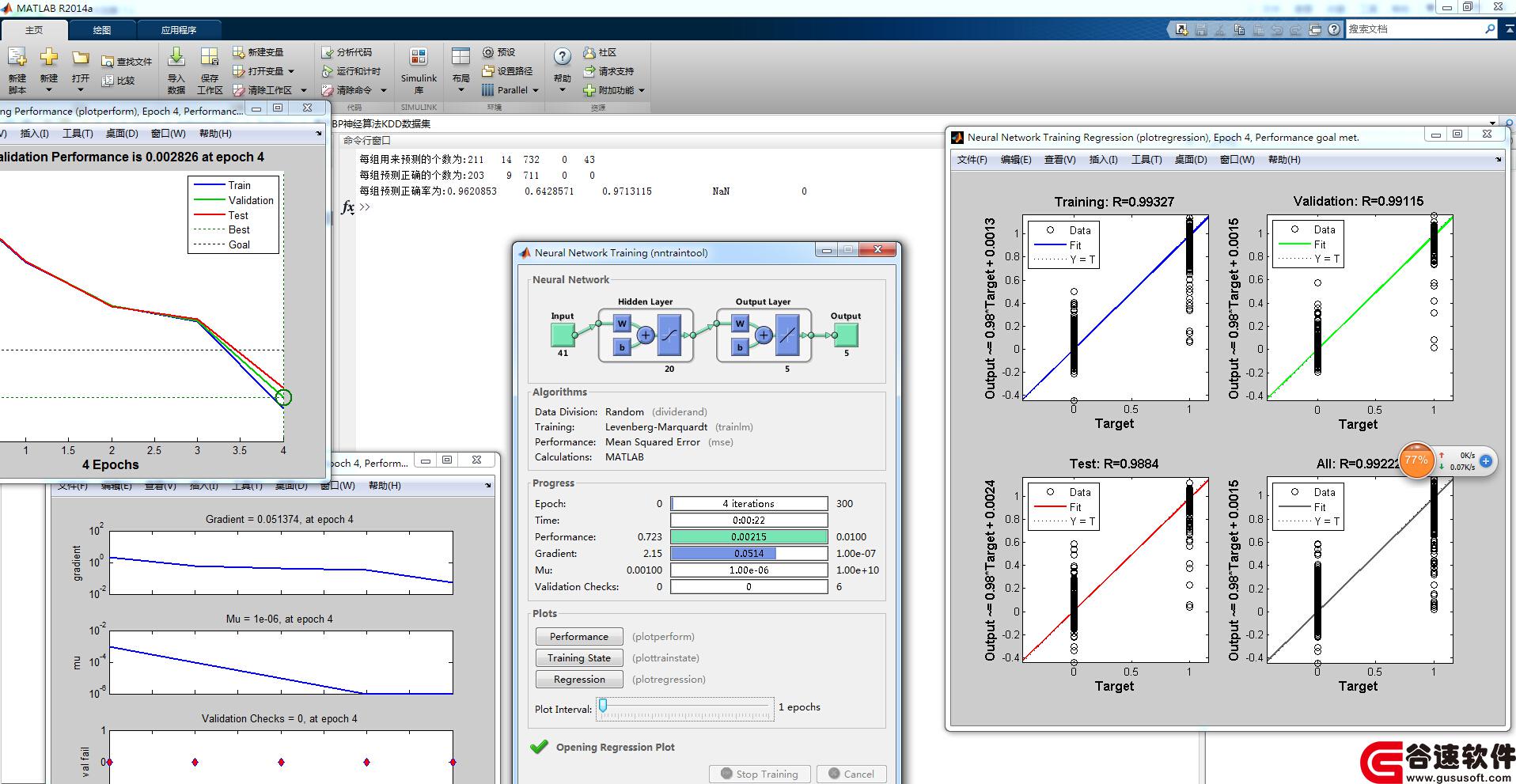Click the Stop Training button

point(760,774)
